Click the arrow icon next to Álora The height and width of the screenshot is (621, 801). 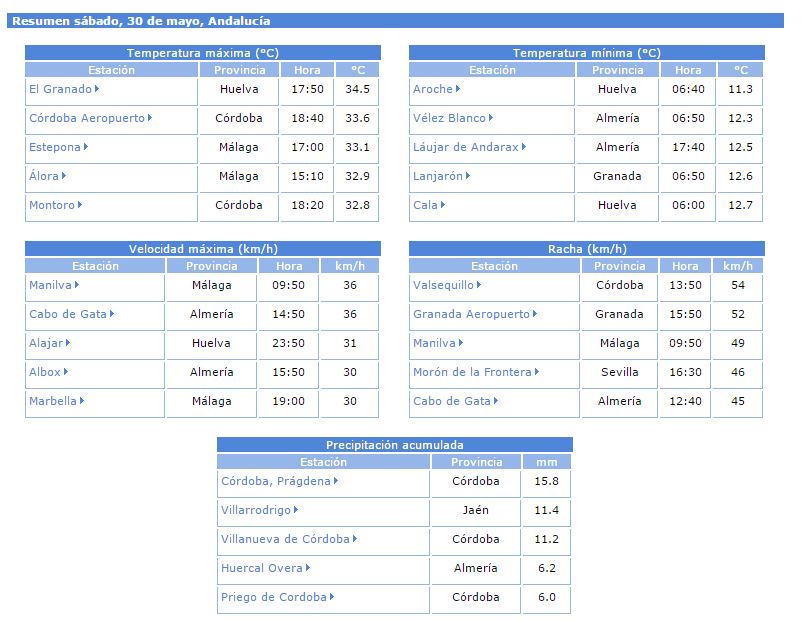point(64,176)
